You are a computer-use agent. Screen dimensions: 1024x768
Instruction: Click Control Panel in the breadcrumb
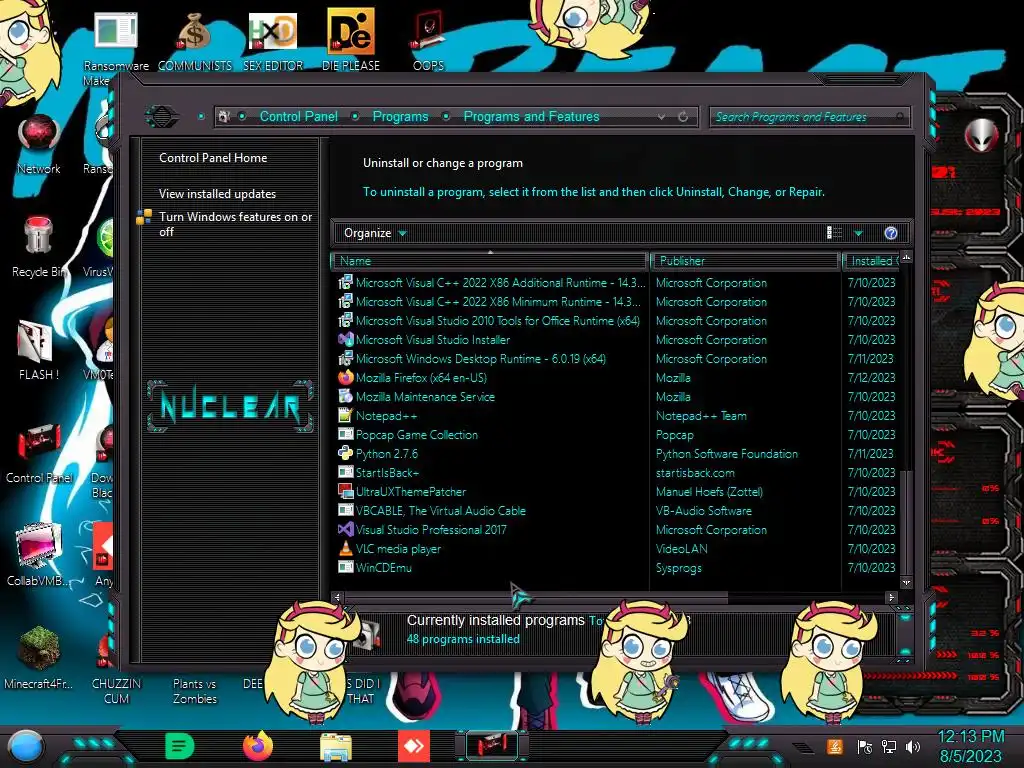coord(298,117)
